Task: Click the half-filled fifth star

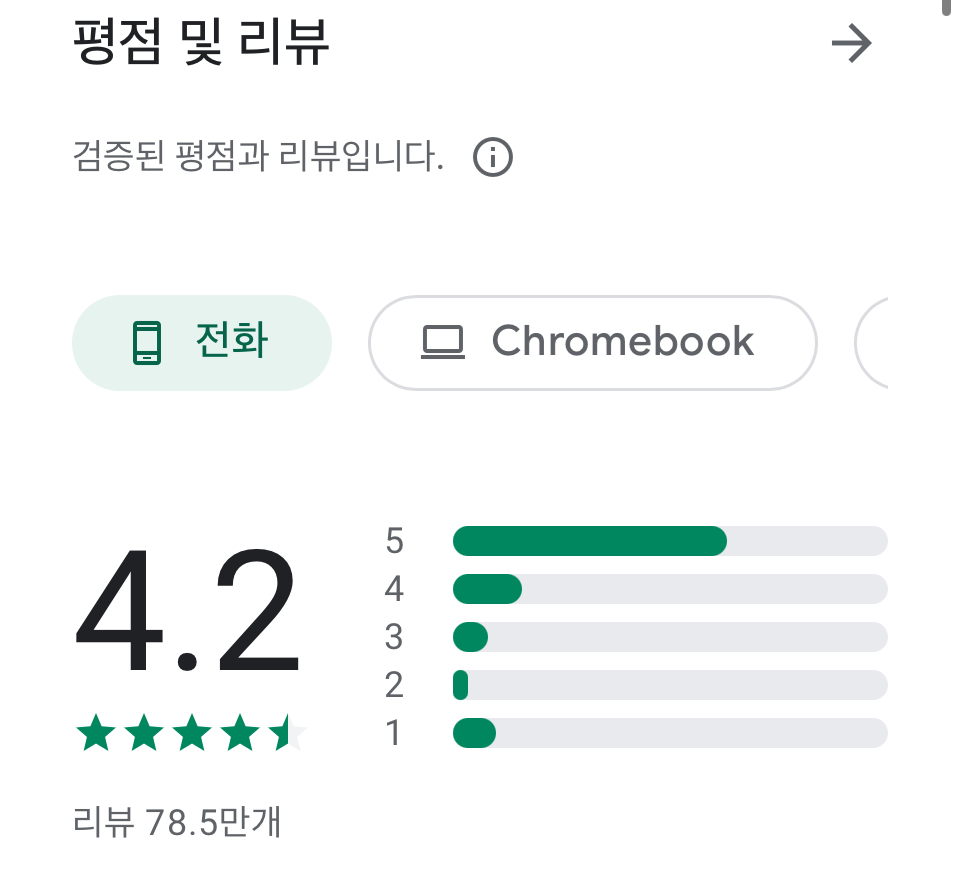Action: coord(288,732)
